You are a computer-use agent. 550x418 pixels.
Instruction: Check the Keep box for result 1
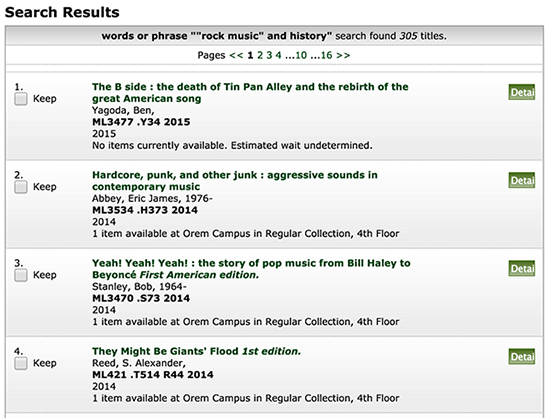tap(21, 99)
